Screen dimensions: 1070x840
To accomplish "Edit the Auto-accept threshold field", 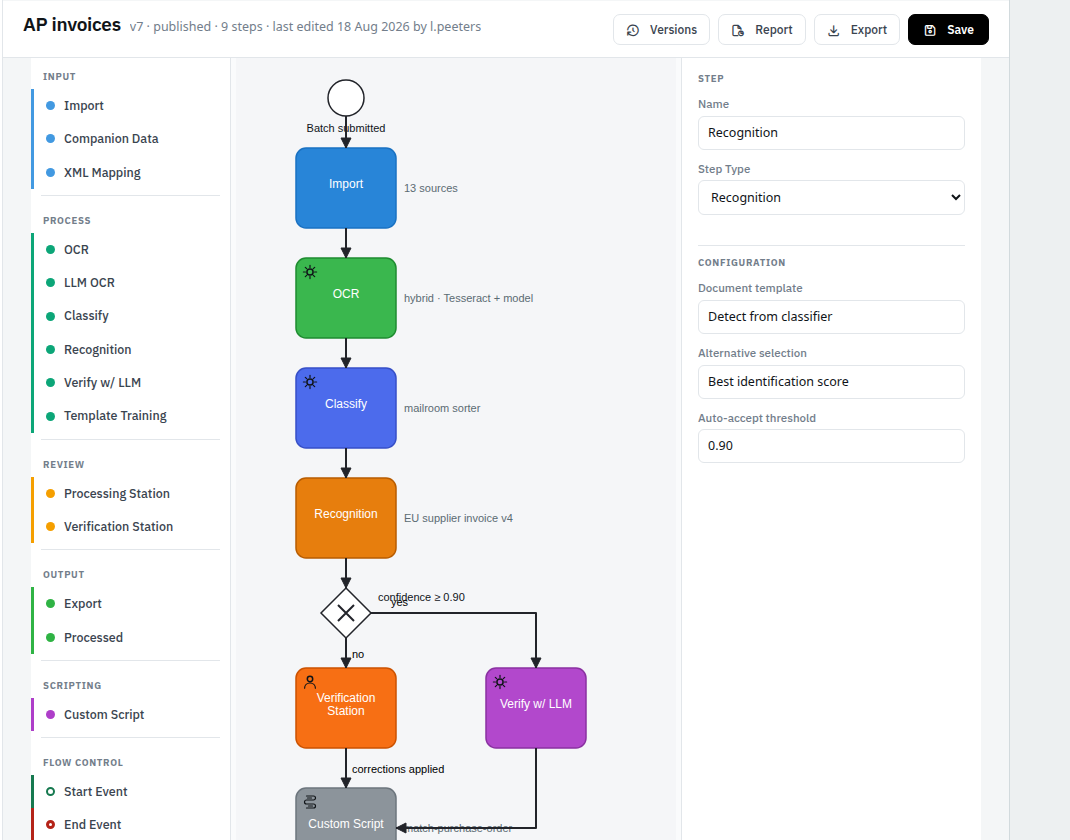I will pyautogui.click(x=831, y=446).
